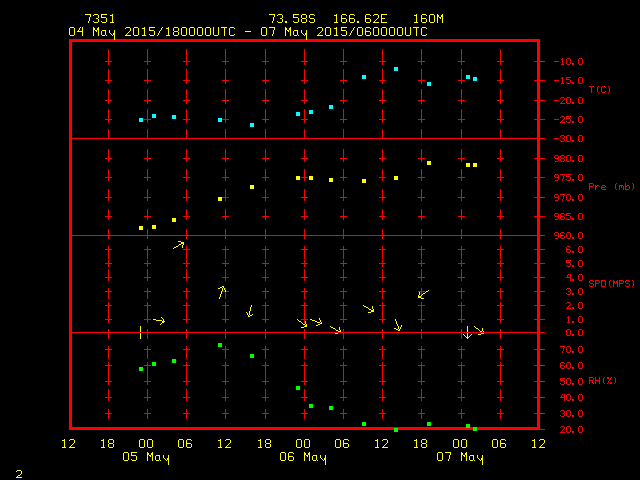Click the upward-pointing wind arrow
Screen dimensions: 640x480
click(222, 291)
